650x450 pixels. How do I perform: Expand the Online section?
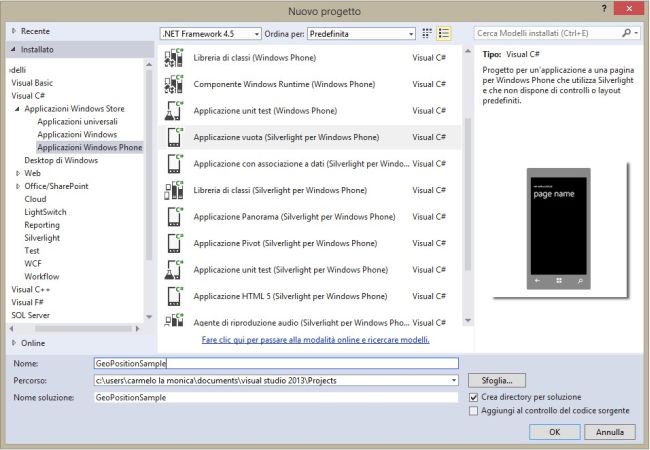[14, 343]
